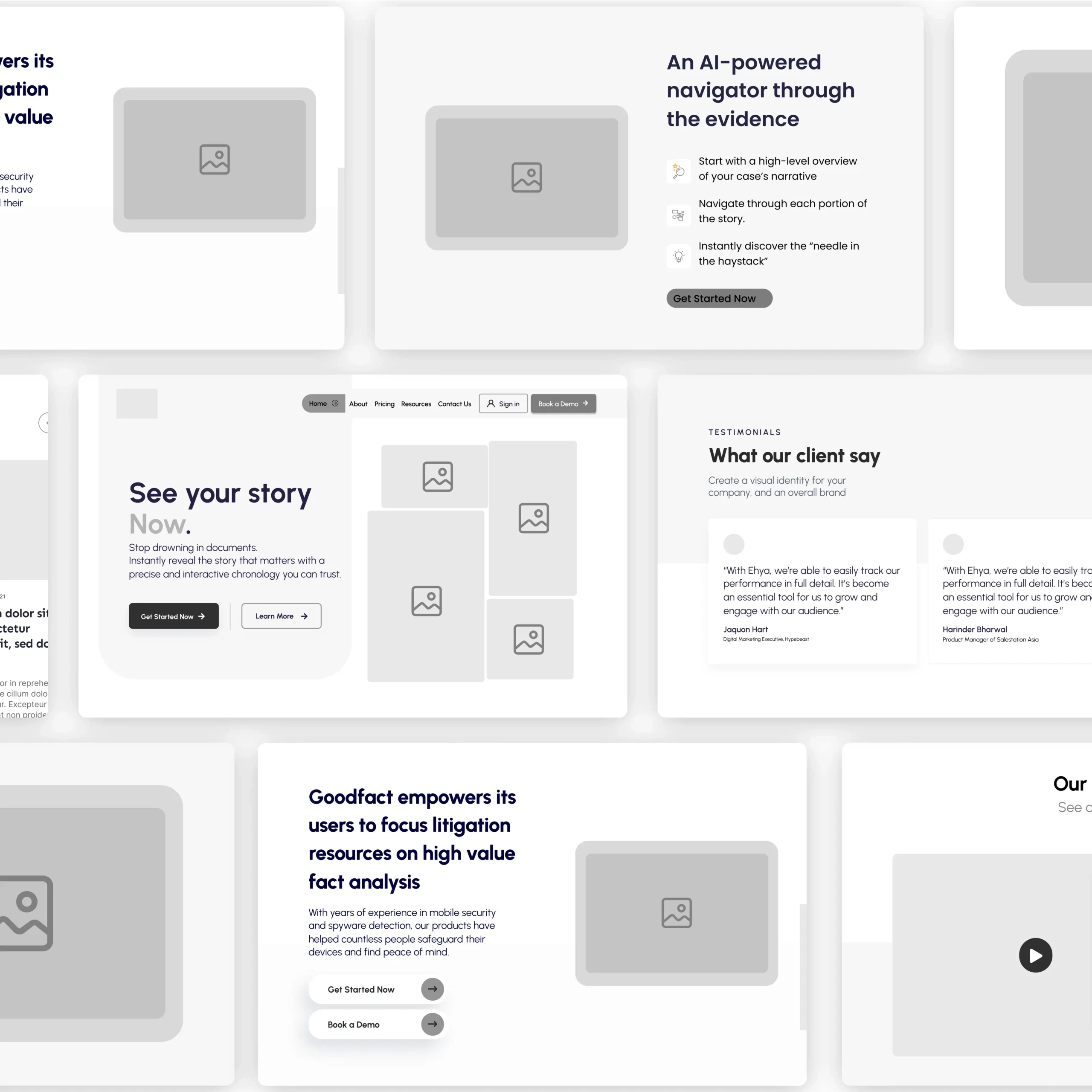This screenshot has height=1092, width=1092.
Task: Click the grey Get Started Now pill button
Action: (719, 299)
